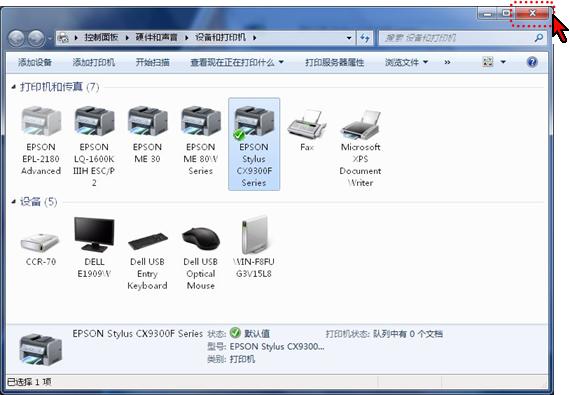This screenshot has width=570, height=395.
Task: Click 开始扫描 in the toolbar
Action: pyautogui.click(x=153, y=63)
